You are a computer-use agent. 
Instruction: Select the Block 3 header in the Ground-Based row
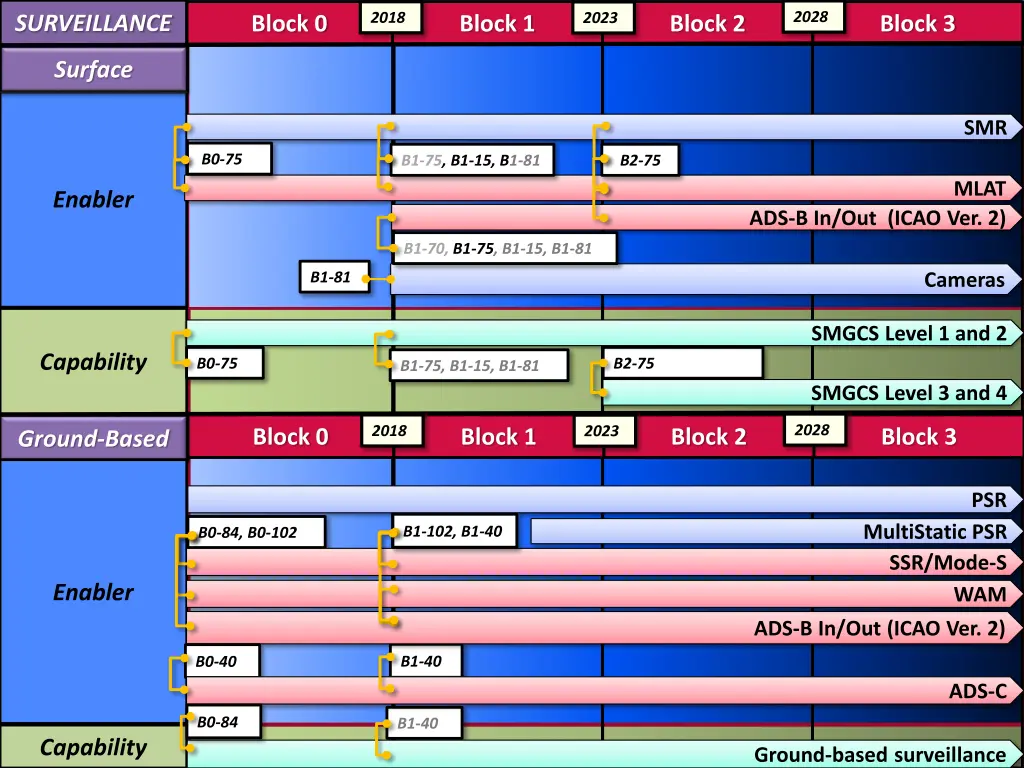point(918,436)
